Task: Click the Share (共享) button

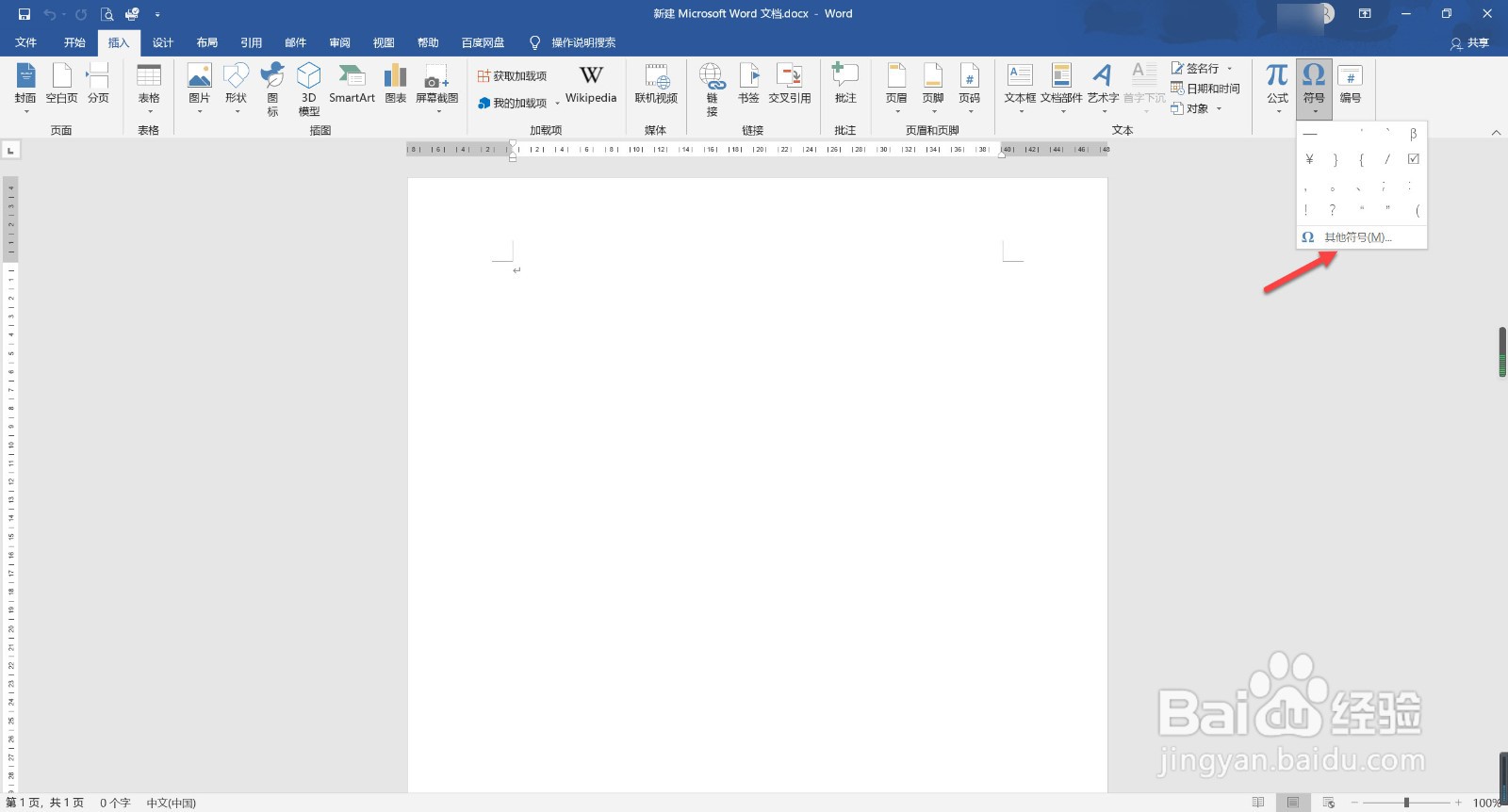Action: [1469, 42]
